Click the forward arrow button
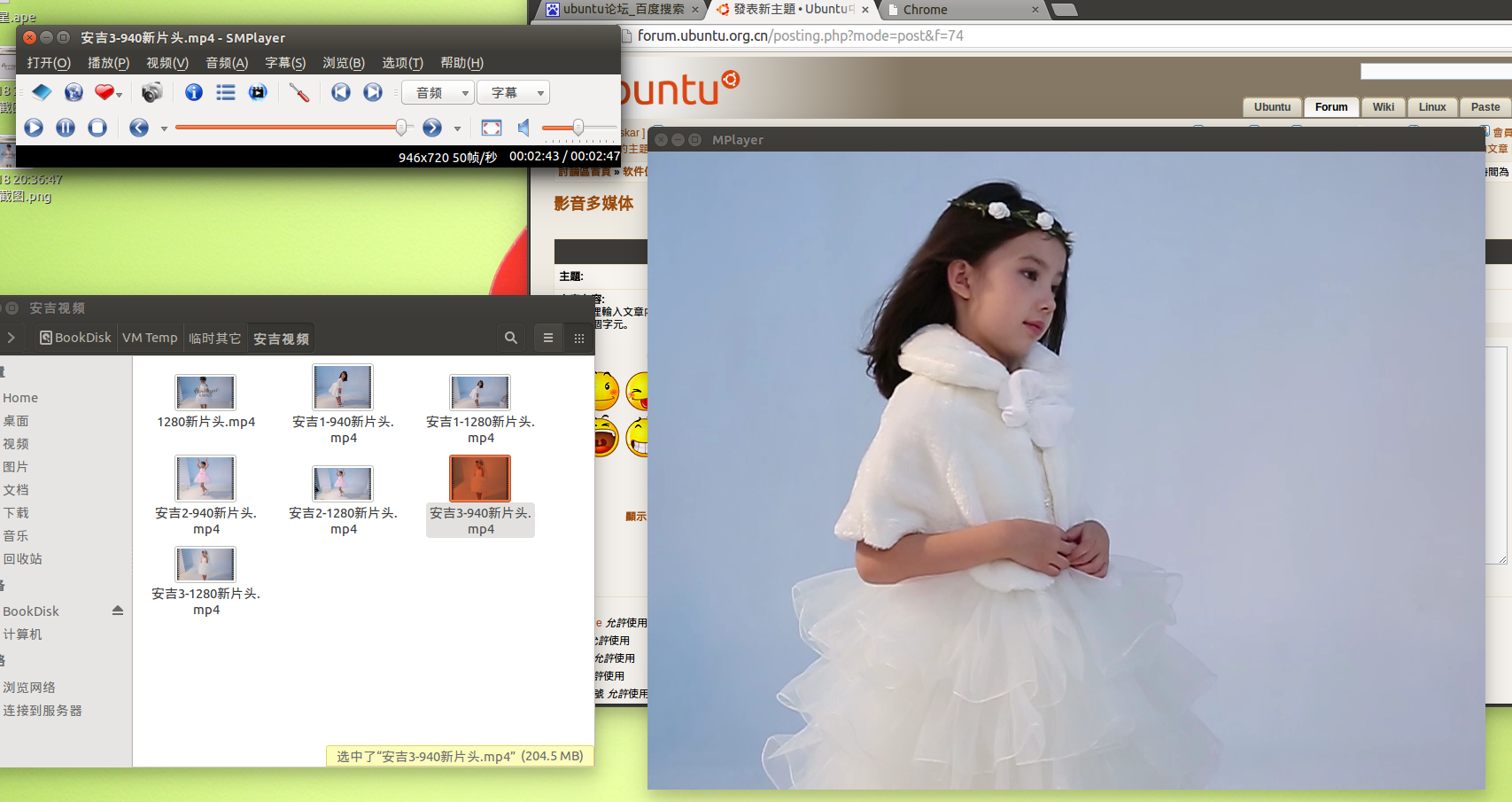Screen dimensions: 1512x802 432,128
